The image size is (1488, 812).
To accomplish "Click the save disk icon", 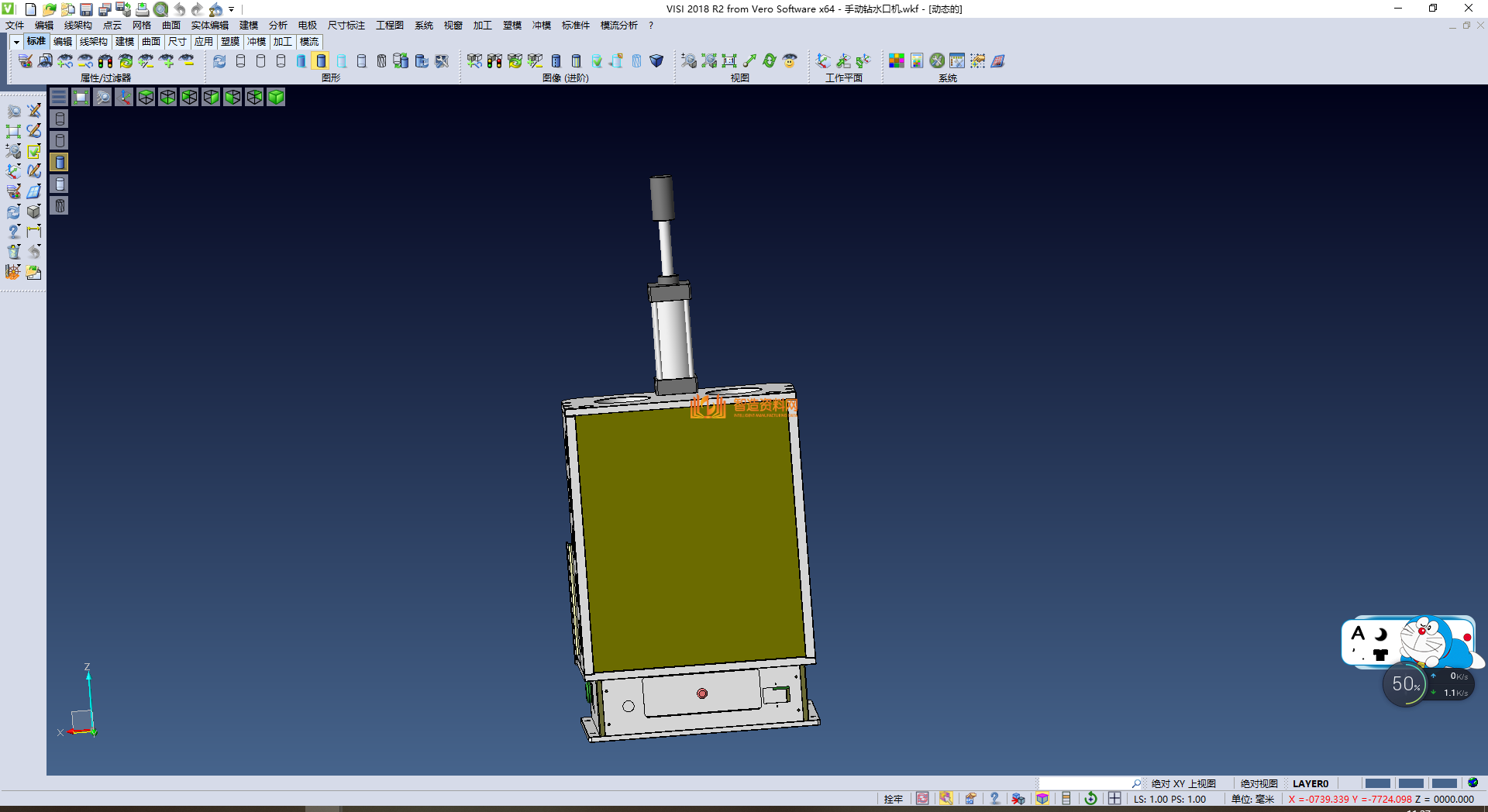I will [87, 9].
